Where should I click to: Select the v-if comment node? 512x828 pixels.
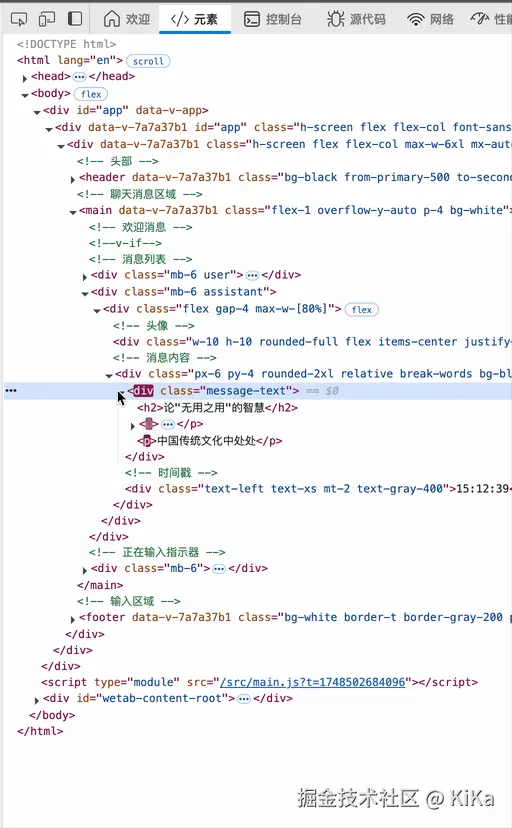(x=125, y=243)
